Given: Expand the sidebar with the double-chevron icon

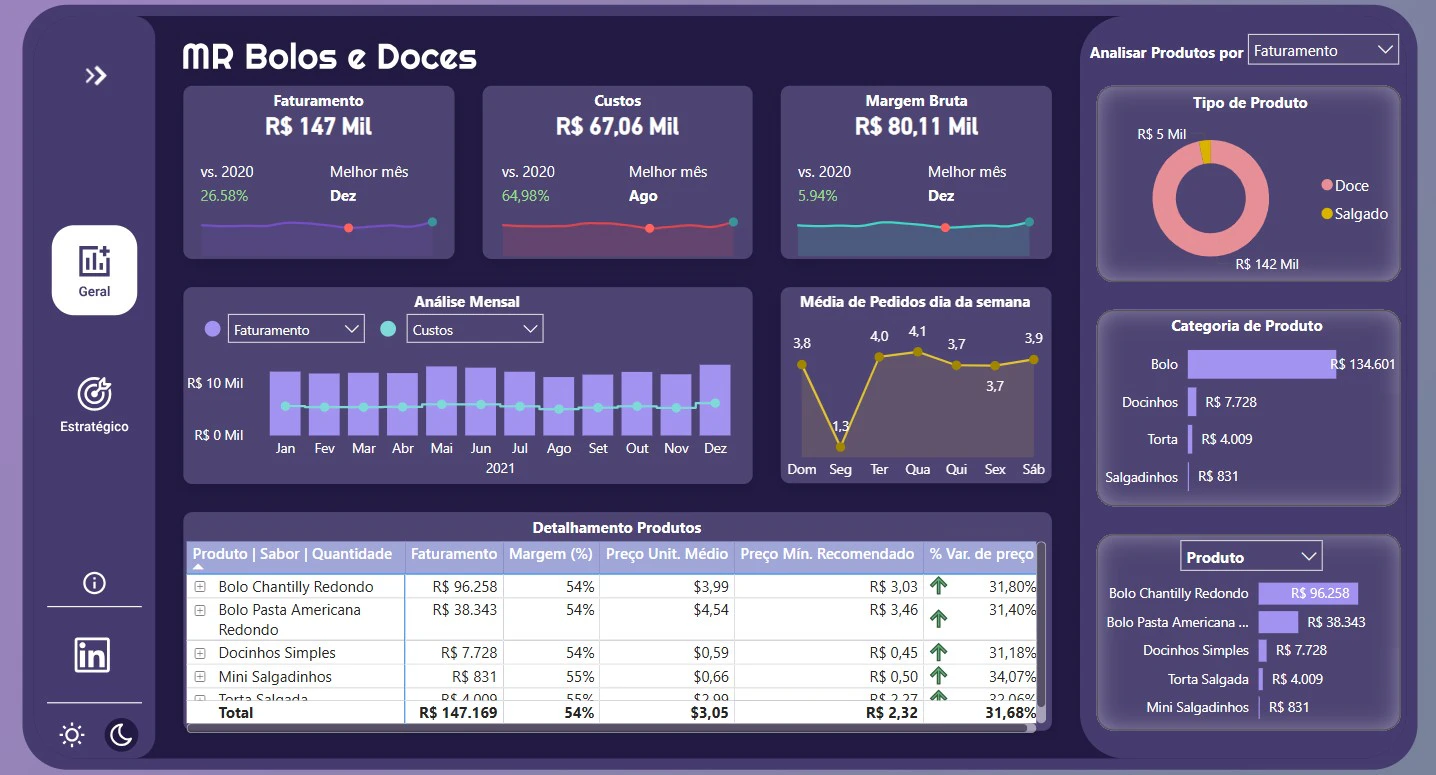Looking at the screenshot, I should pos(96,76).
